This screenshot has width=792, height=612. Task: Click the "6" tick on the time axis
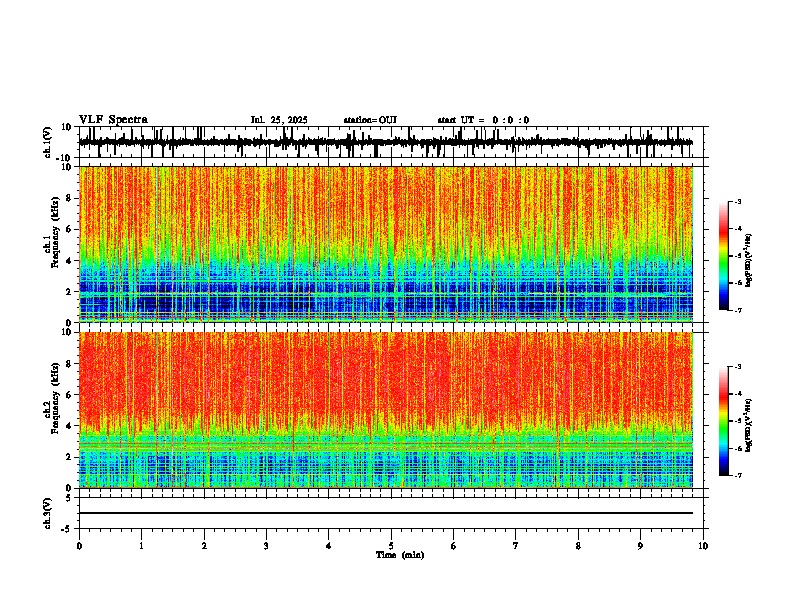point(454,545)
